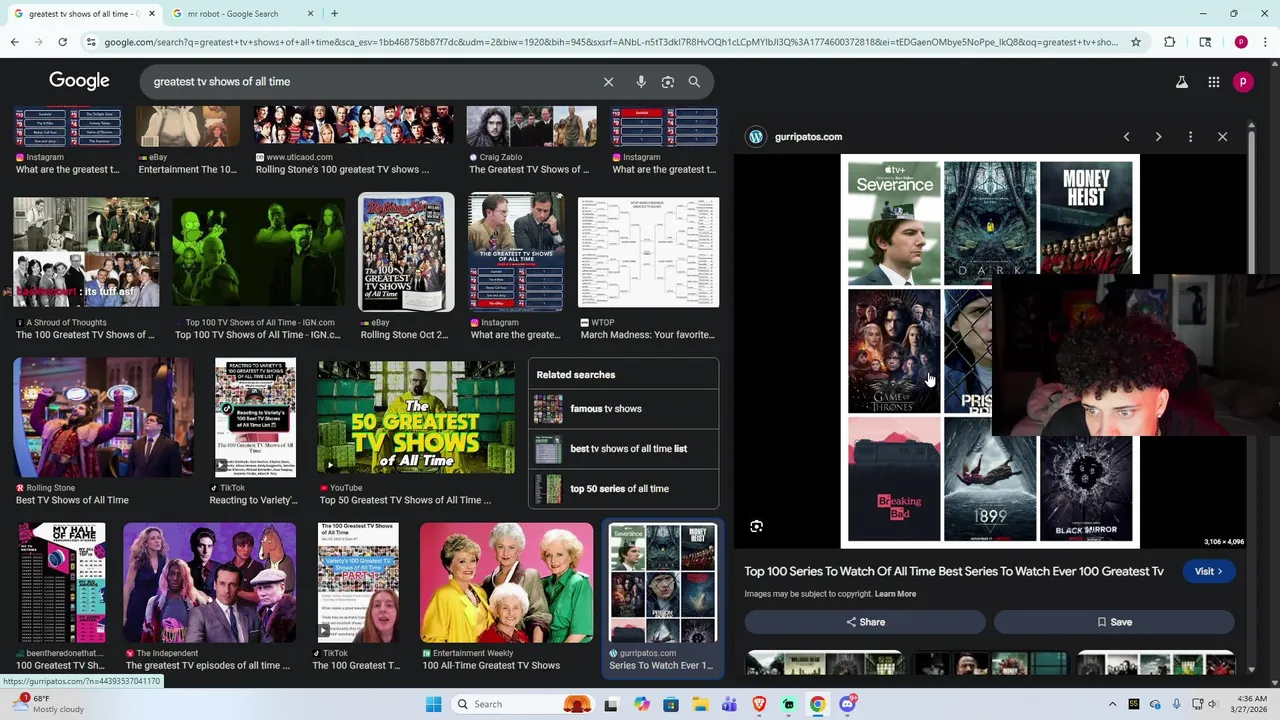Screen dimensions: 1280x720
Task: Open a new browser tab
Action: click(x=334, y=14)
